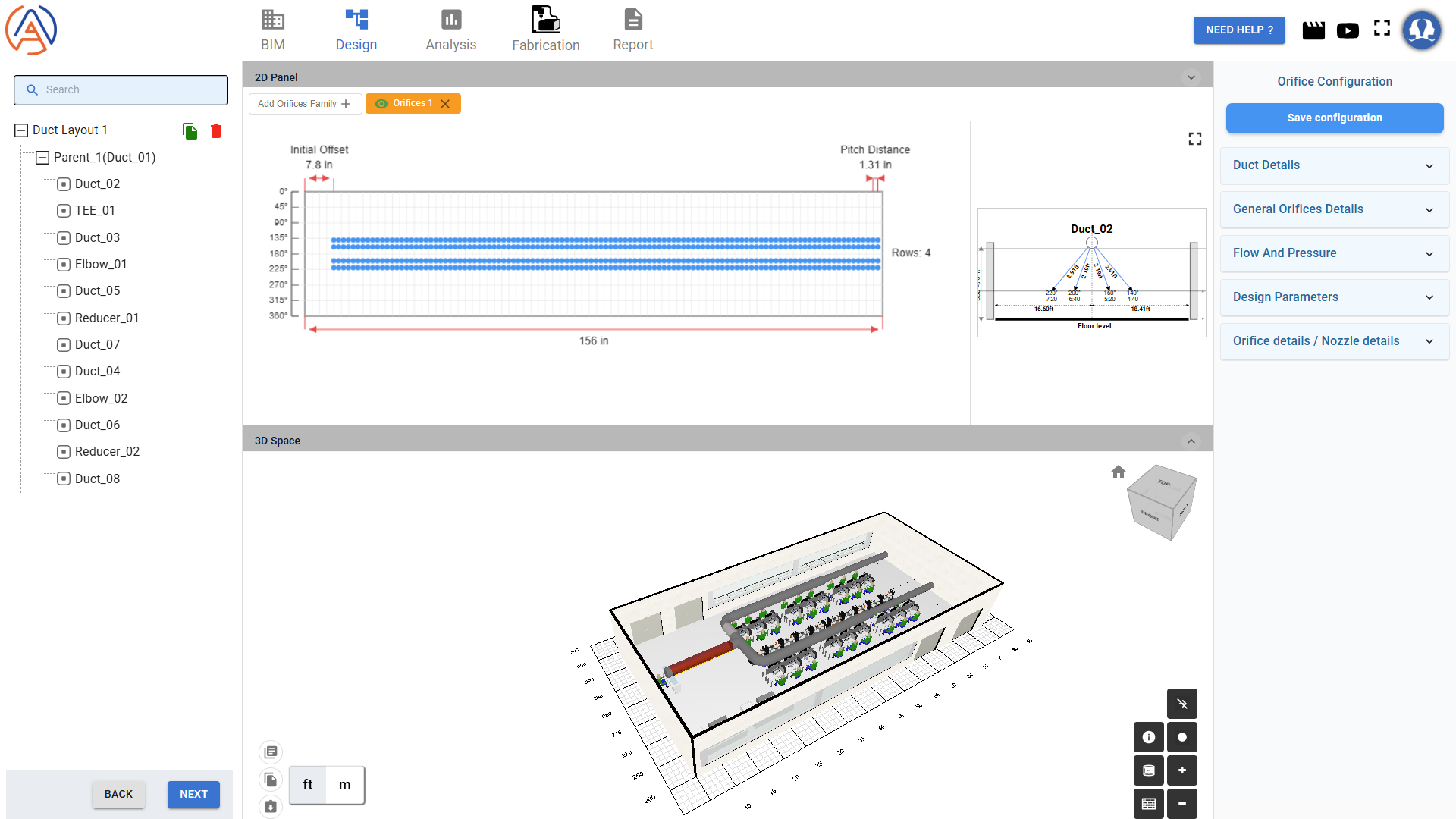Image resolution: width=1456 pixels, height=819 pixels.
Task: Expand the Duct Details section
Action: 1334,165
